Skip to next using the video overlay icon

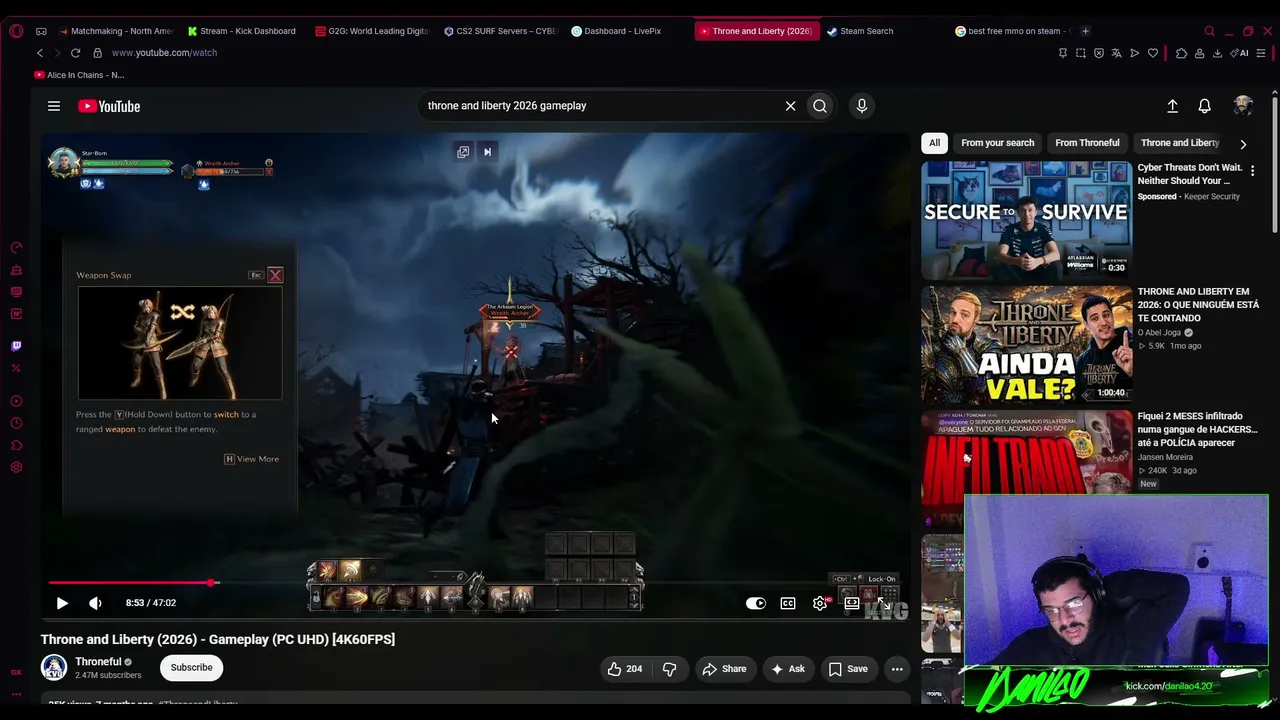(488, 152)
